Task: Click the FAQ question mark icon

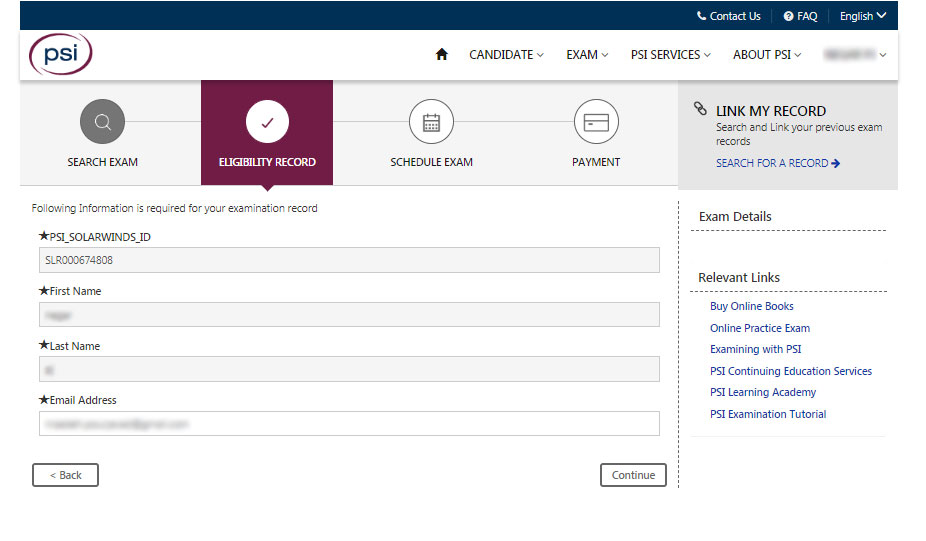Action: point(788,17)
